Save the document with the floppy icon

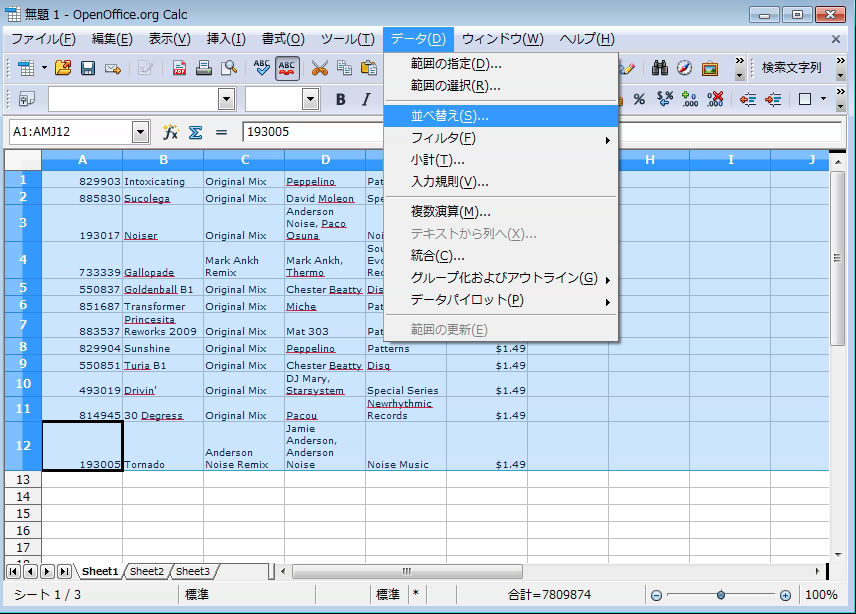tap(88, 68)
